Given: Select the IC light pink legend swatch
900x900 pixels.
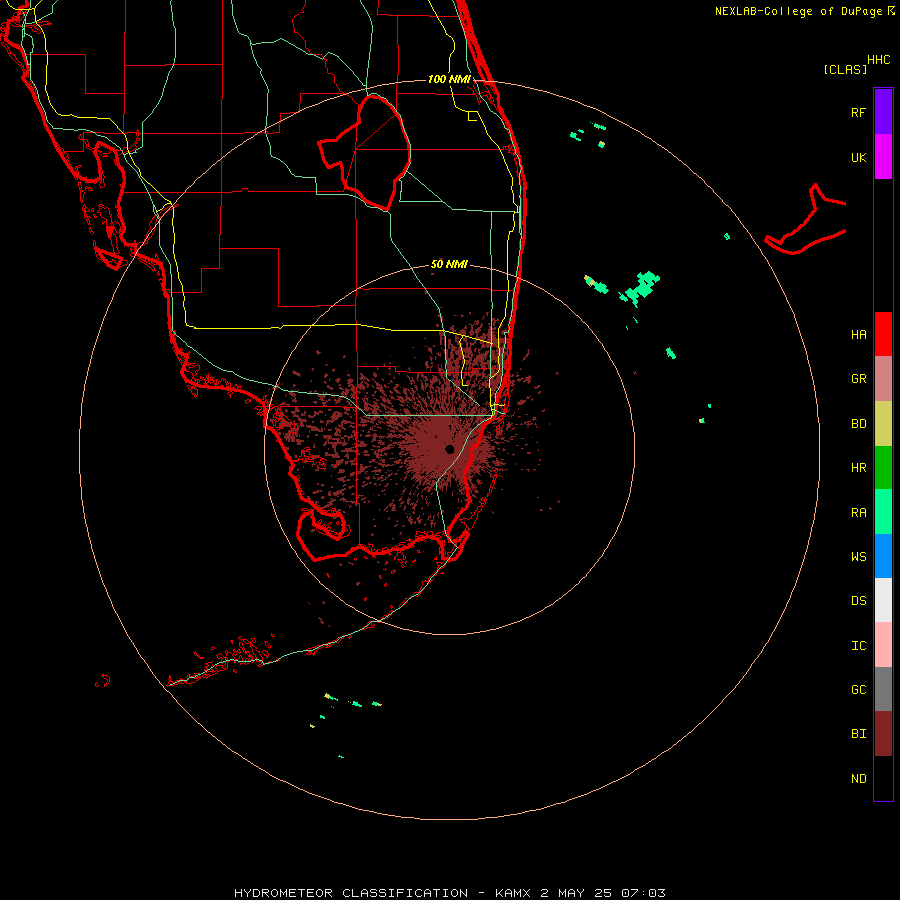Looking at the screenshot, I should [883, 645].
